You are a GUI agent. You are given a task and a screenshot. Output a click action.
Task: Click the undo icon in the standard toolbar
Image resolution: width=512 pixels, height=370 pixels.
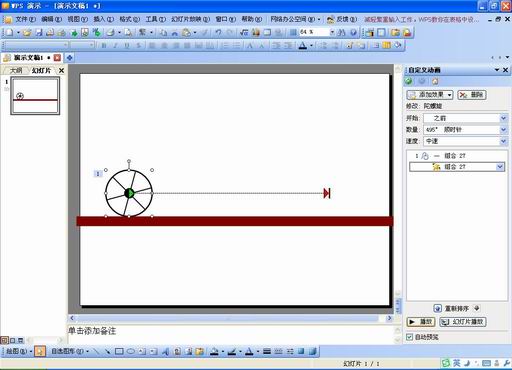click(218, 32)
